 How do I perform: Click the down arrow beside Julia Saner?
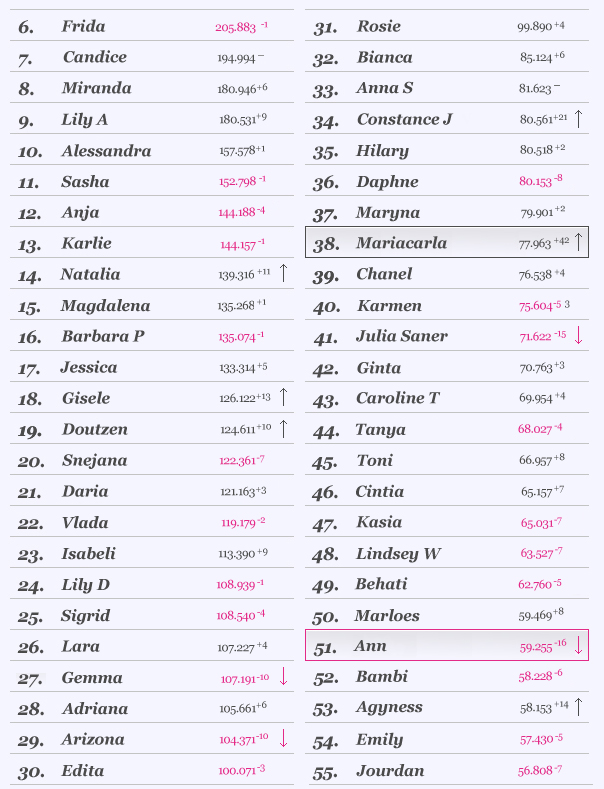578,335
